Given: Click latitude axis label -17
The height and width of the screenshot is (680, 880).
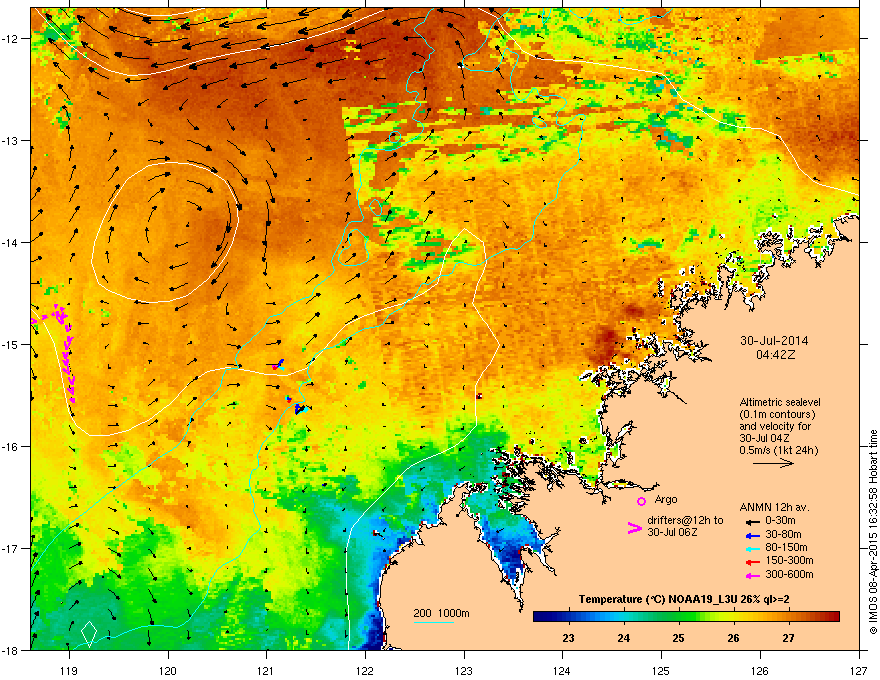Looking at the screenshot, I should pyautogui.click(x=11, y=548).
